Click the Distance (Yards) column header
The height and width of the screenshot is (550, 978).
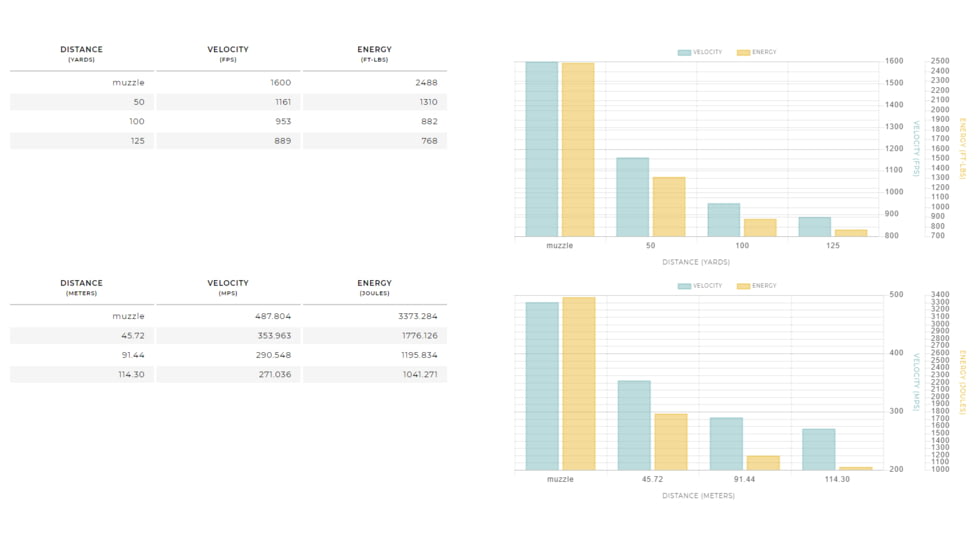tap(81, 54)
